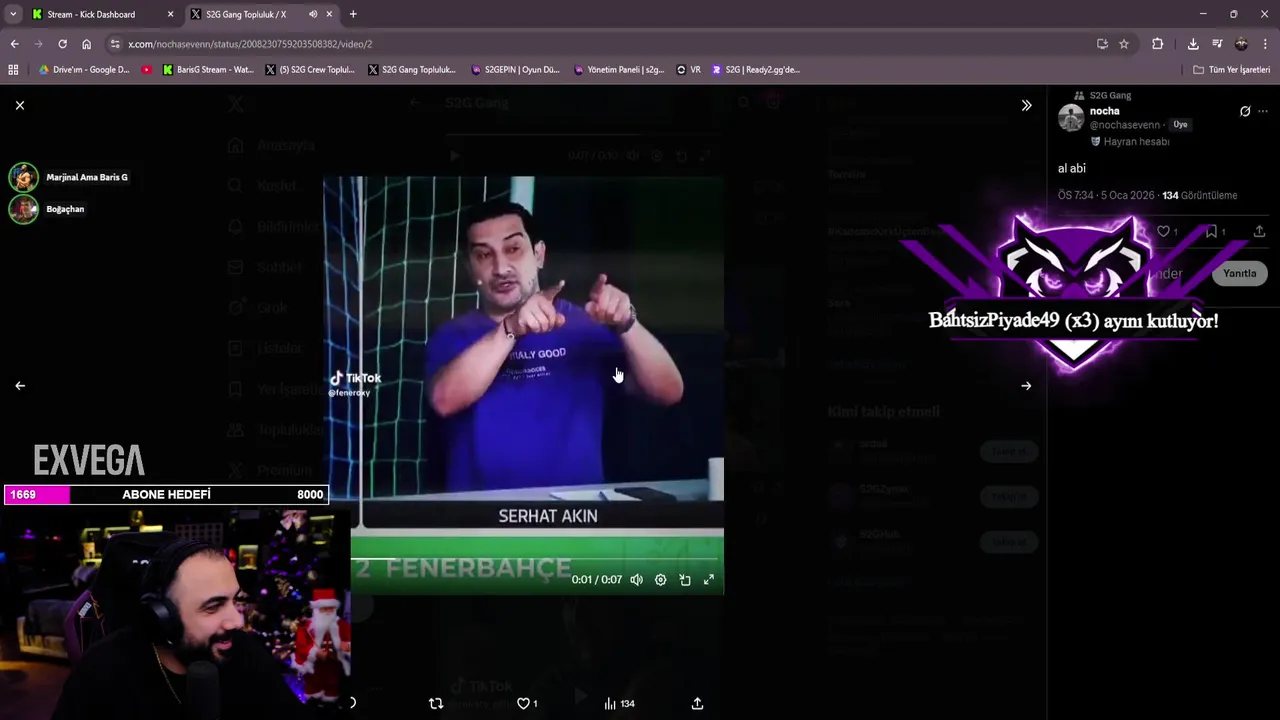Open the apps grid in bookmarks bar
The width and height of the screenshot is (1280, 720).
coord(13,70)
